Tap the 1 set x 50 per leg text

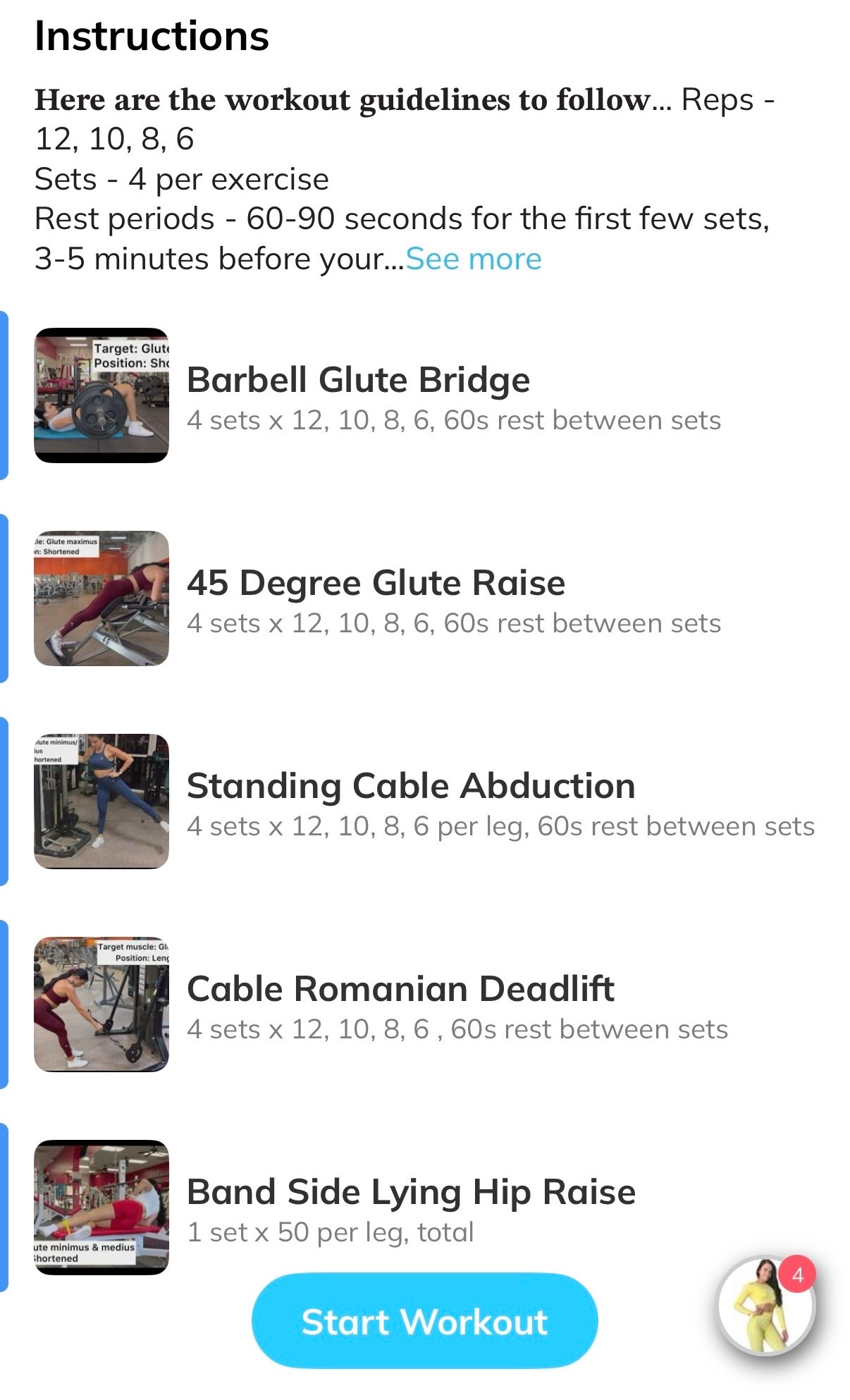330,1233
